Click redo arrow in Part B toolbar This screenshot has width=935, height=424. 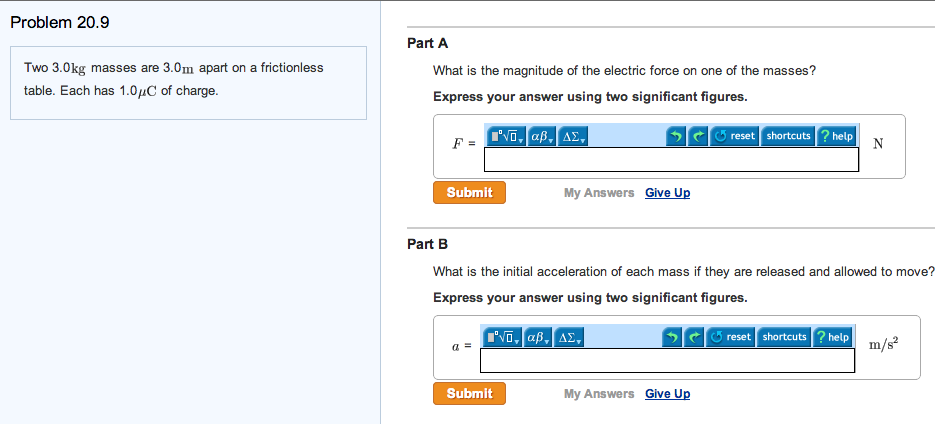coord(696,337)
